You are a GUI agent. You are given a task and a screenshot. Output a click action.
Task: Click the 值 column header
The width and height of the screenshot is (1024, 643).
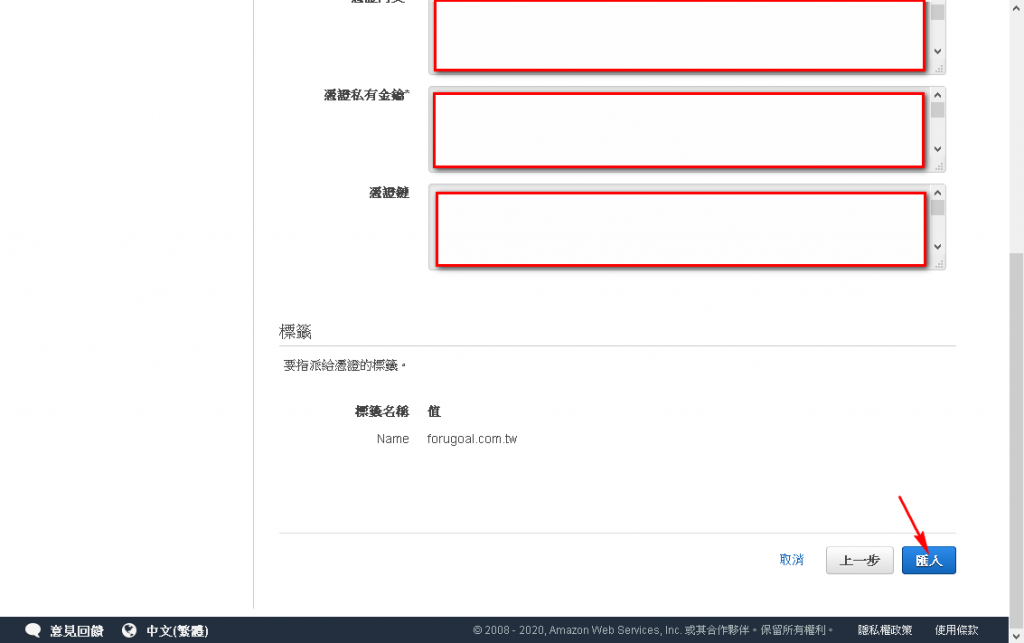(434, 411)
